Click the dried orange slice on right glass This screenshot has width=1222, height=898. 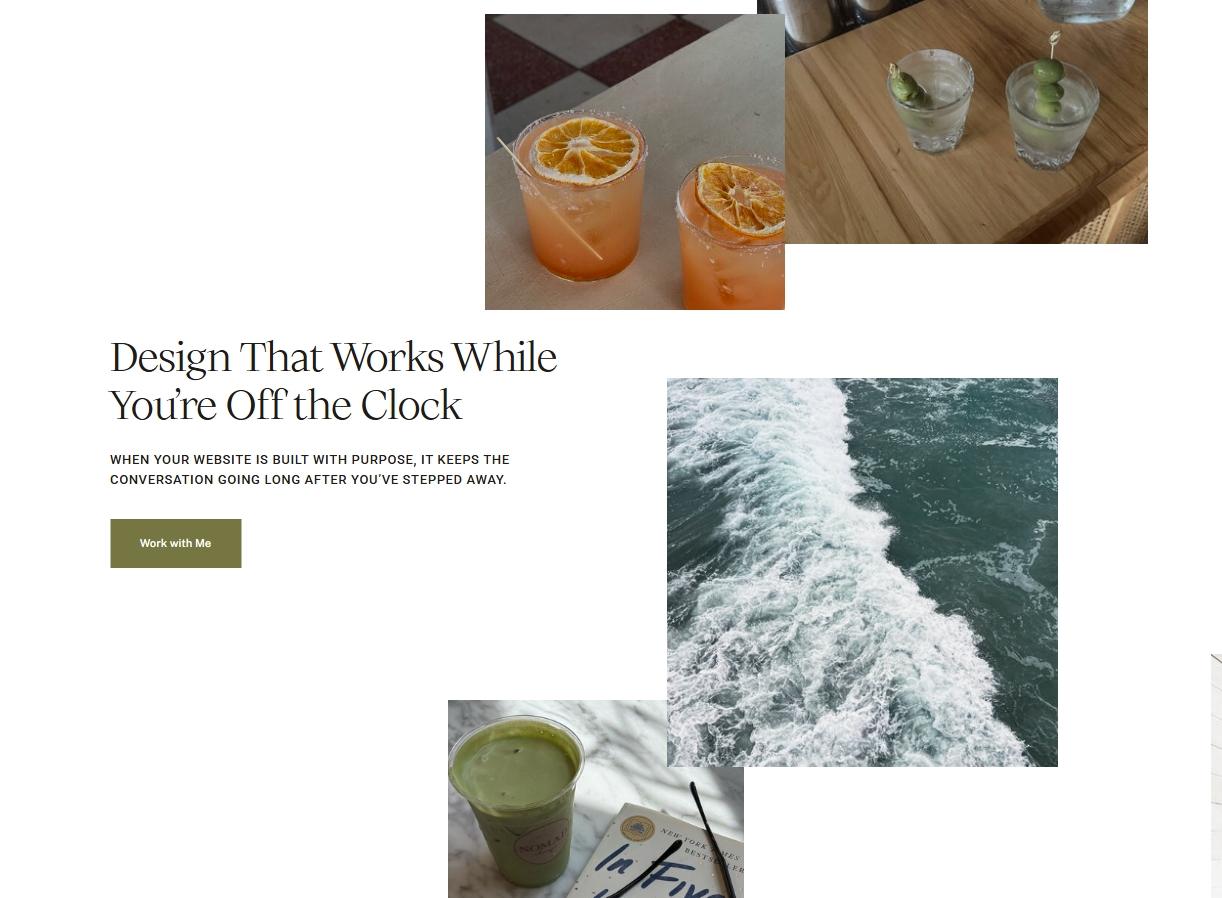point(741,198)
